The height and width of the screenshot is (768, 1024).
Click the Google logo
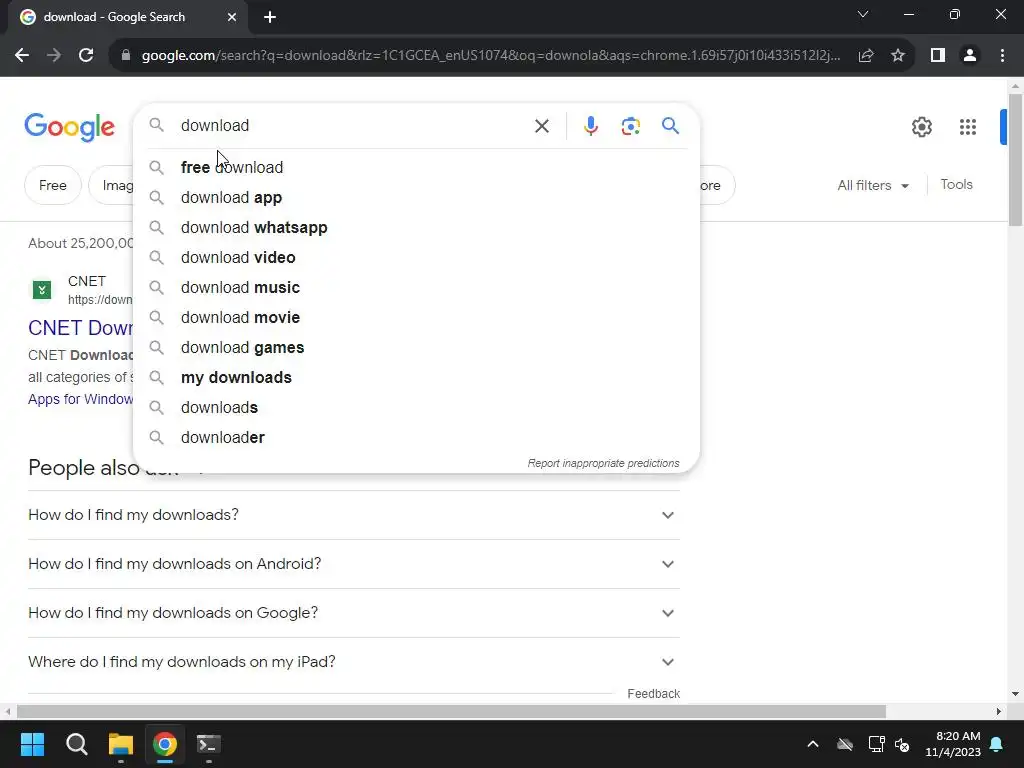pos(69,127)
